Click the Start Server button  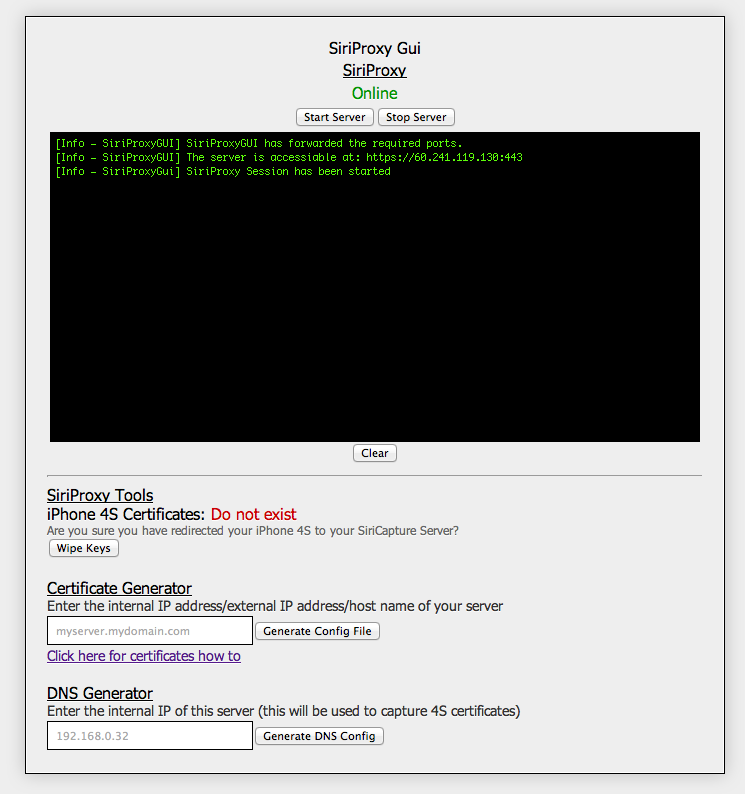click(x=335, y=117)
